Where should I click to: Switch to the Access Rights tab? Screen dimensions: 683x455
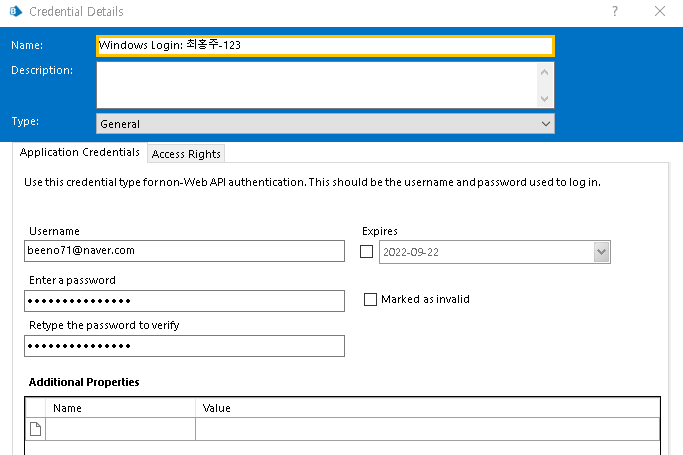(x=187, y=153)
